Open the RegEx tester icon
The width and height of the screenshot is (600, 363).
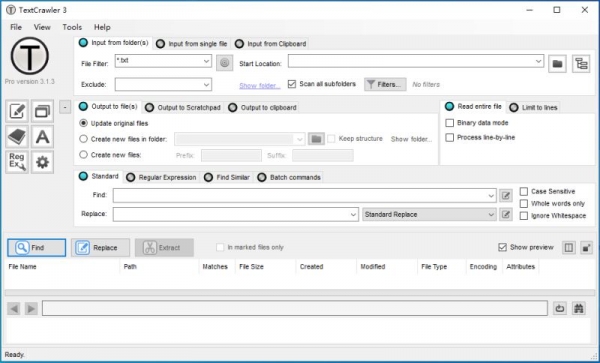tap(17, 162)
